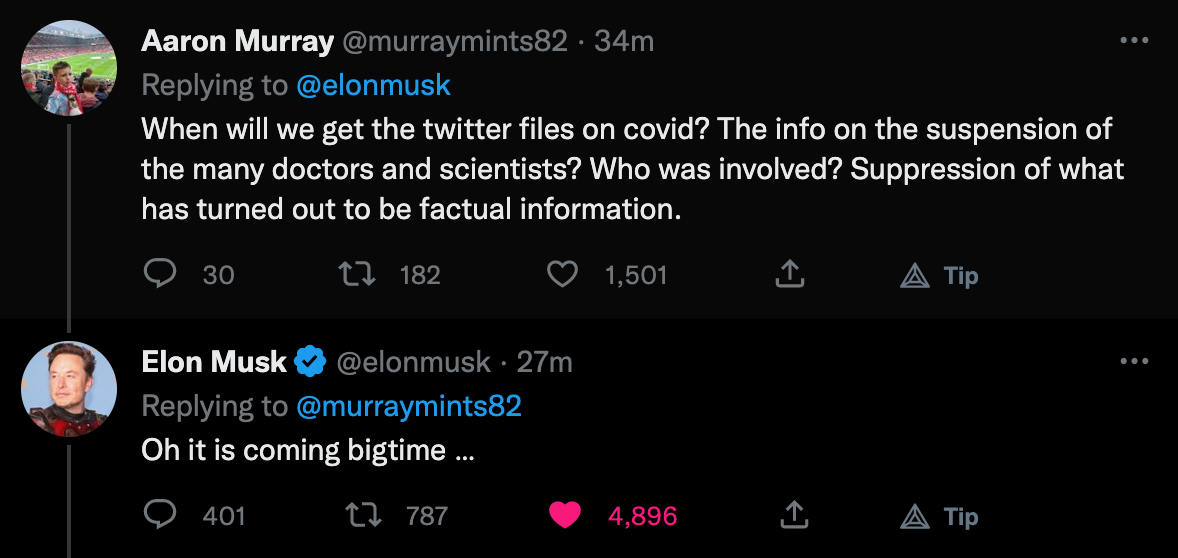Image resolution: width=1178 pixels, height=558 pixels.
Task: Share Aaron Murray's tweet
Action: pyautogui.click(x=791, y=274)
